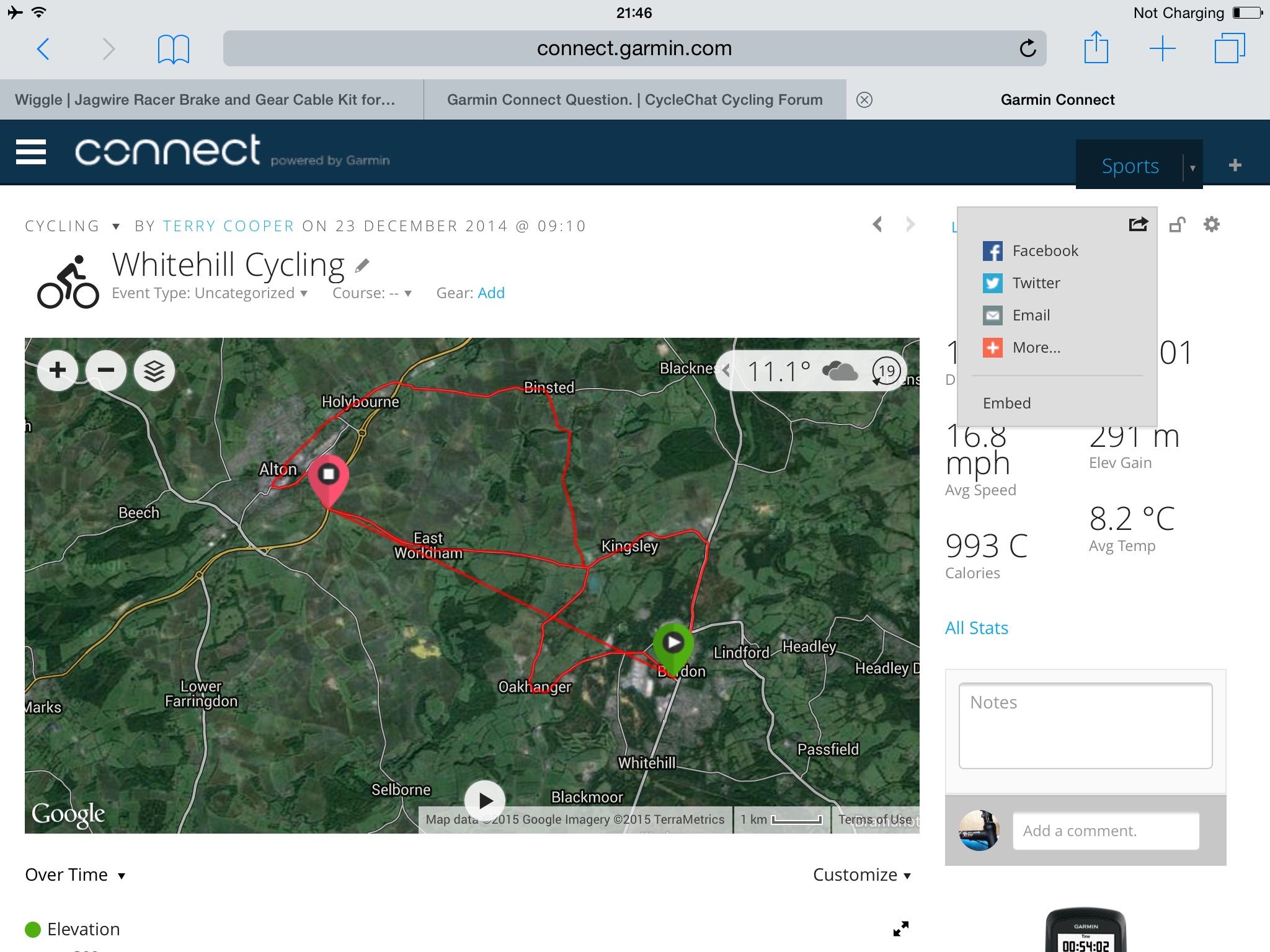Click the Connect powered by Garmin logo
Image resolution: width=1270 pixels, height=952 pixels.
pos(232,151)
